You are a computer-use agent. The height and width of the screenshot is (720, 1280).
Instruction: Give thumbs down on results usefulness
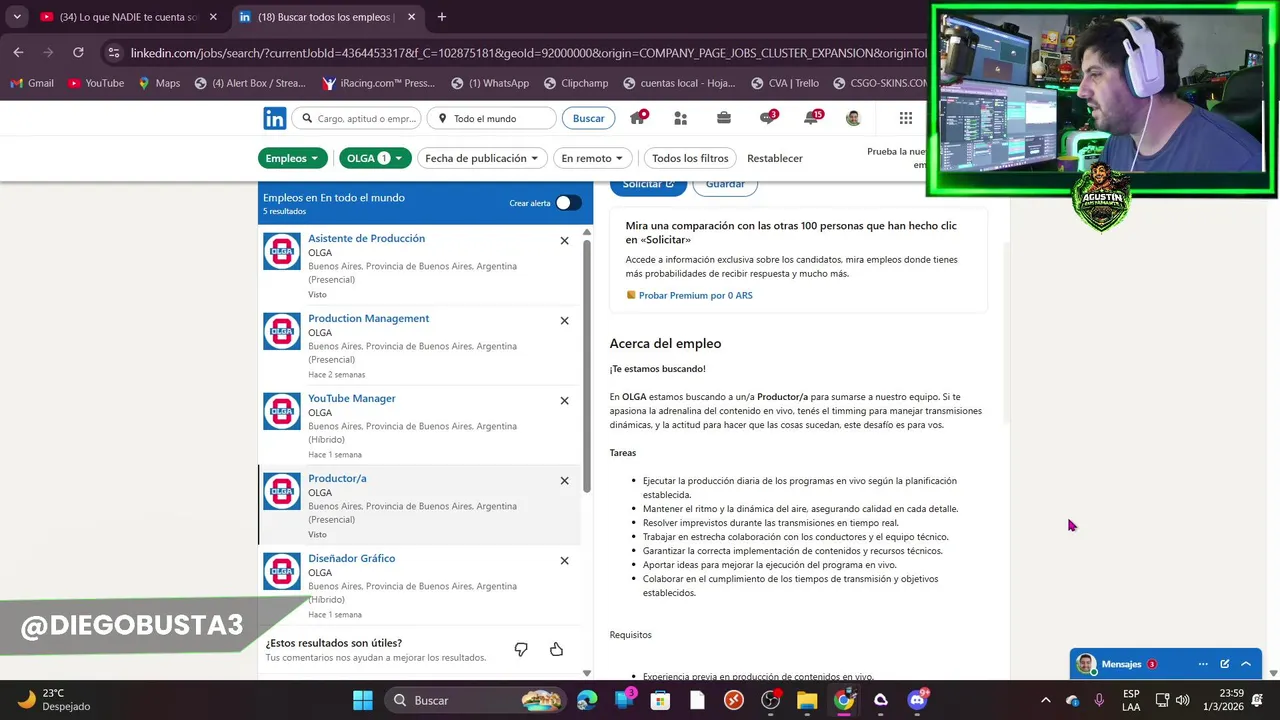[521, 650]
